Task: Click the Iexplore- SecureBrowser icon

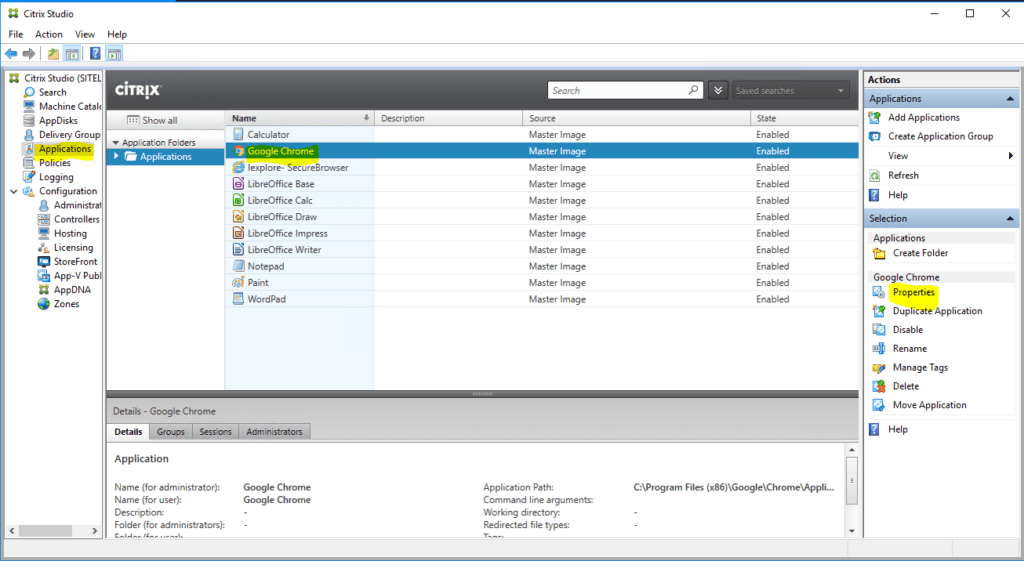Action: click(238, 167)
